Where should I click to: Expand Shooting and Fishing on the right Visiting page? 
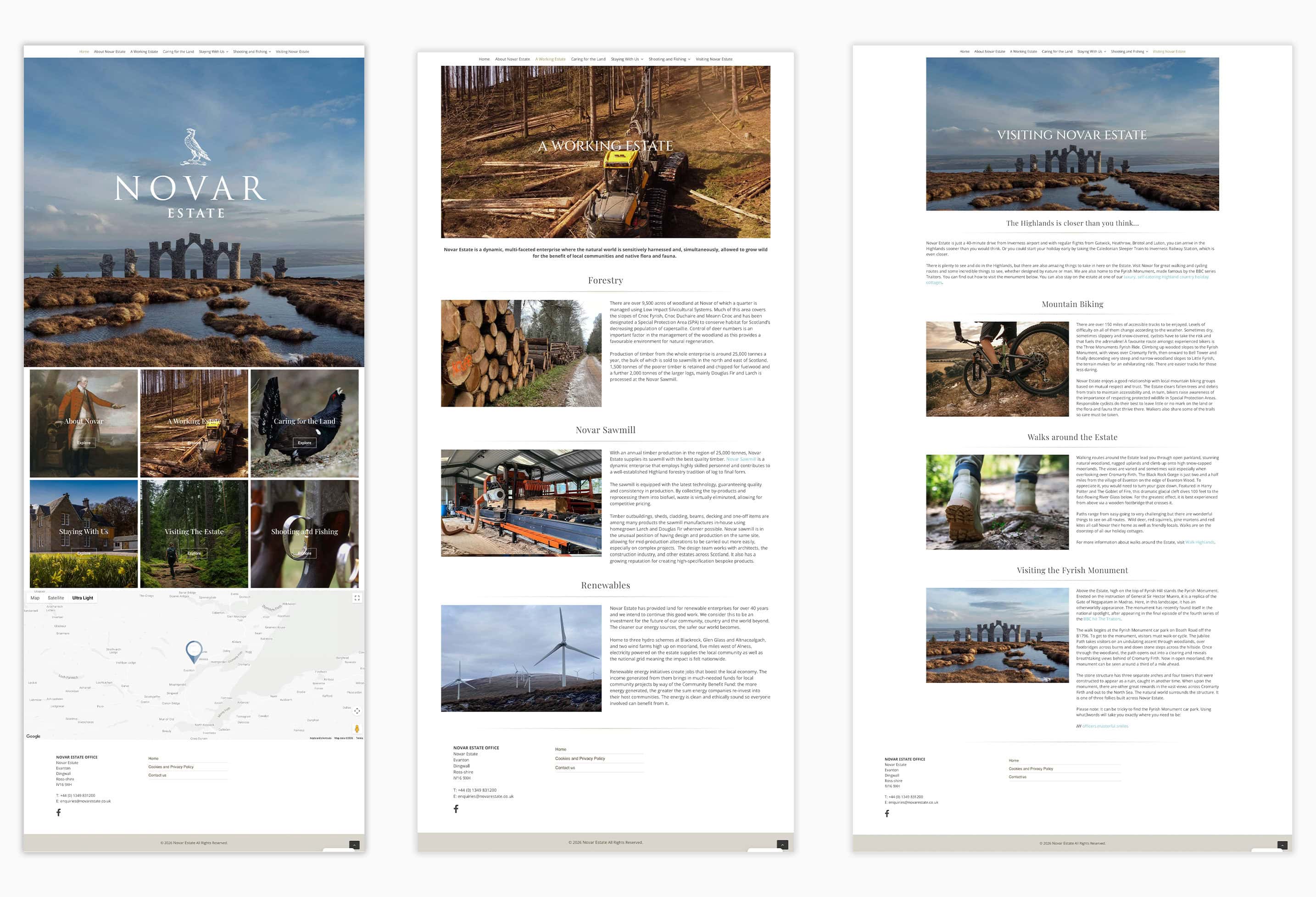tap(1130, 51)
